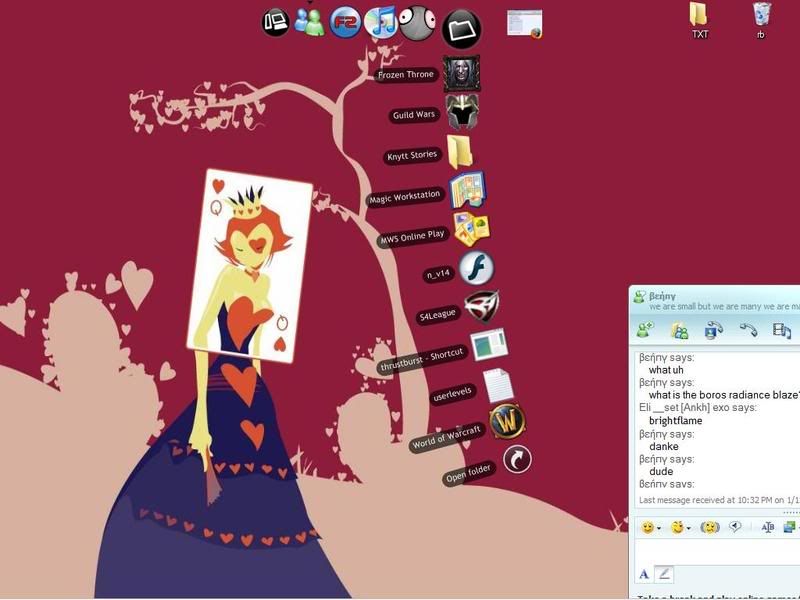This screenshot has width=800, height=600.
Task: Open the Firefox window thumbnail in the dock
Action: tap(524, 24)
